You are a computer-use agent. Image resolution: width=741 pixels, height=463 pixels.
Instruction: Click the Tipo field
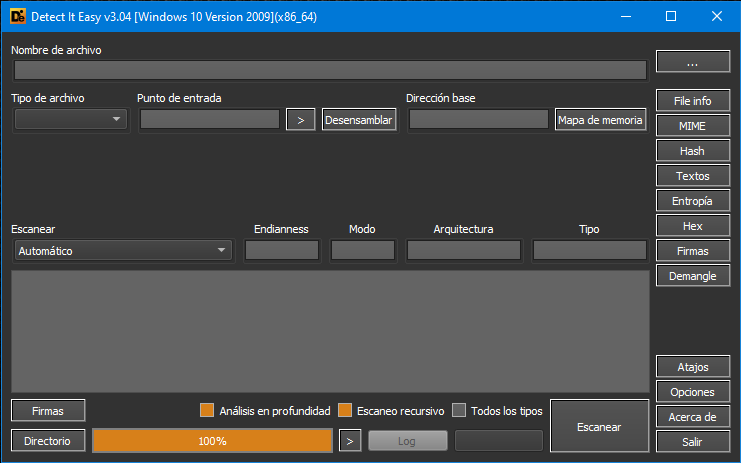pyautogui.click(x=590, y=250)
